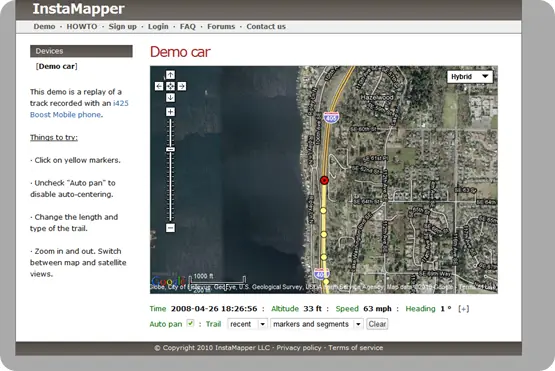The height and width of the screenshot is (371, 555).
Task: Open the Privacy policy link
Action: click(299, 348)
